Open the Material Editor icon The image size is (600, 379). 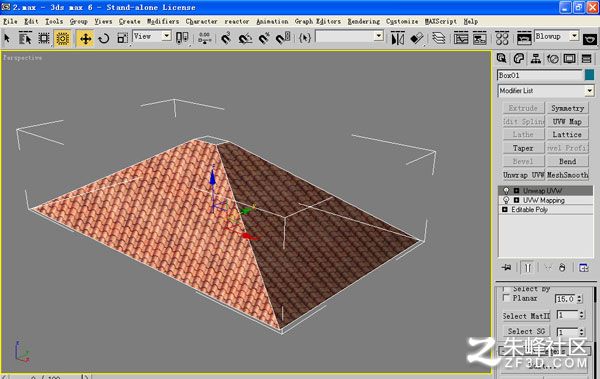pyautogui.click(x=502, y=38)
